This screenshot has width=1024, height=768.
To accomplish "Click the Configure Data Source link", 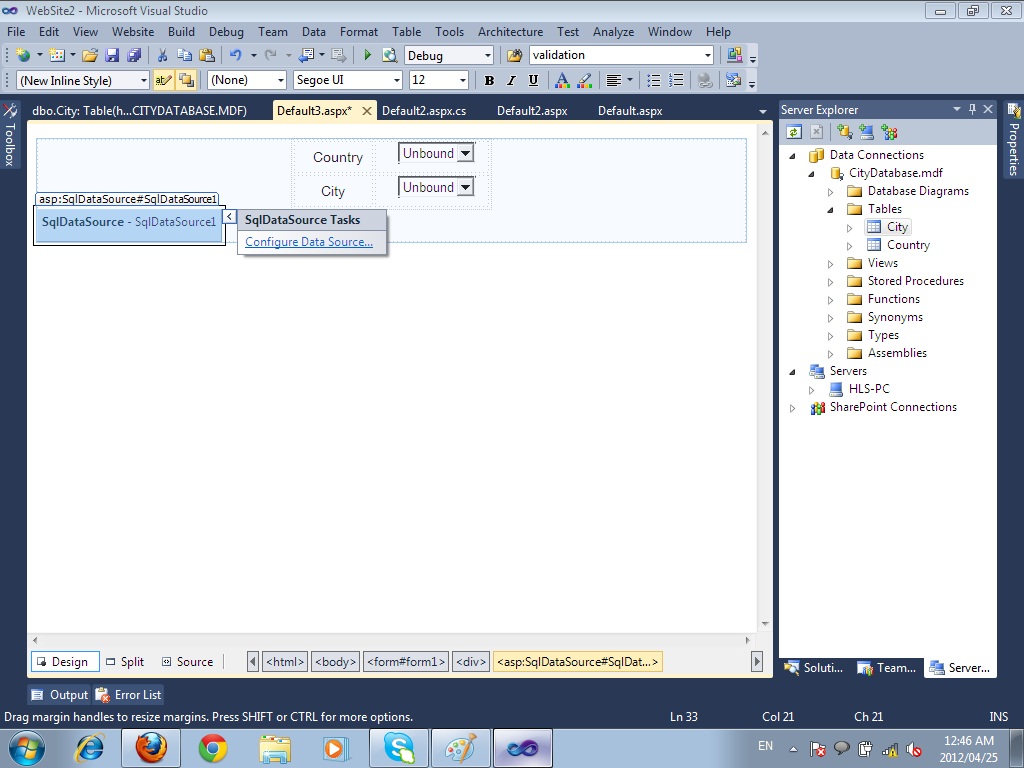I will pos(309,242).
